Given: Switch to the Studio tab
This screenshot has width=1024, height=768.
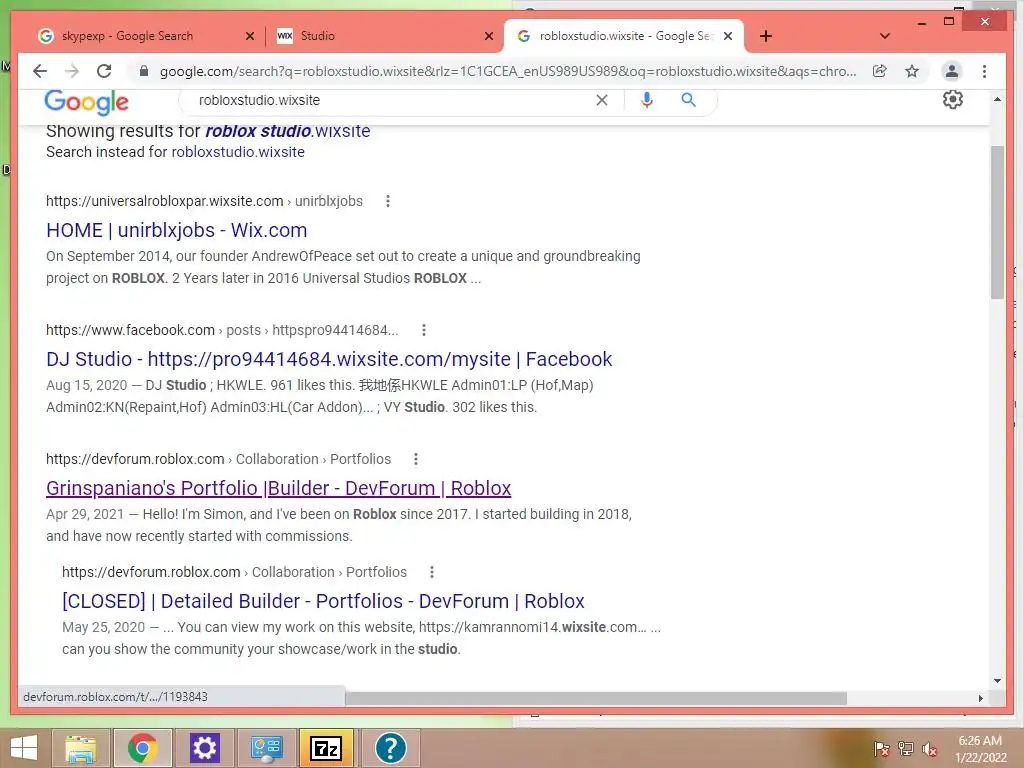Looking at the screenshot, I should point(384,36).
